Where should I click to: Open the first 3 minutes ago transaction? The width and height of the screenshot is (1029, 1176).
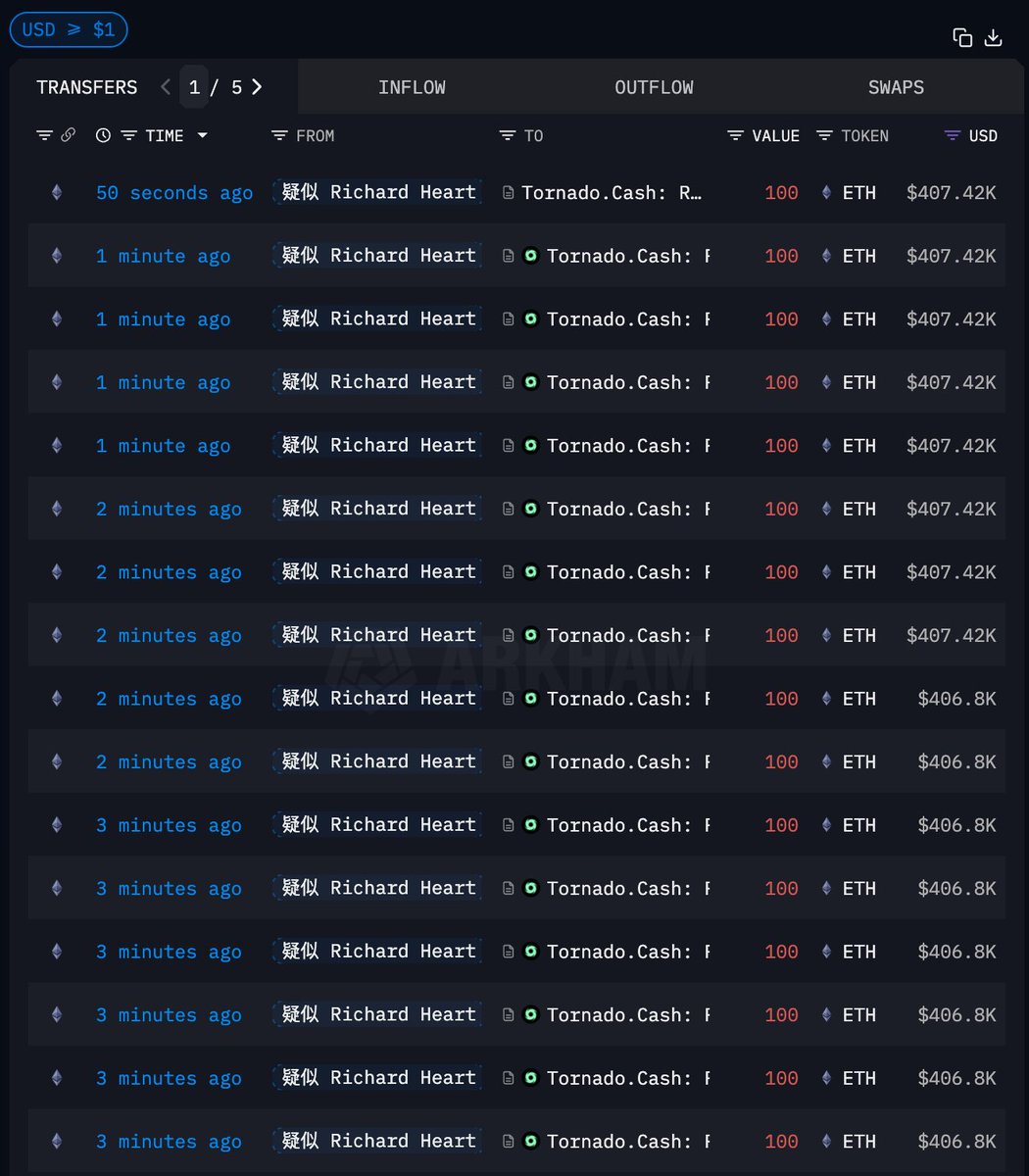(169, 825)
